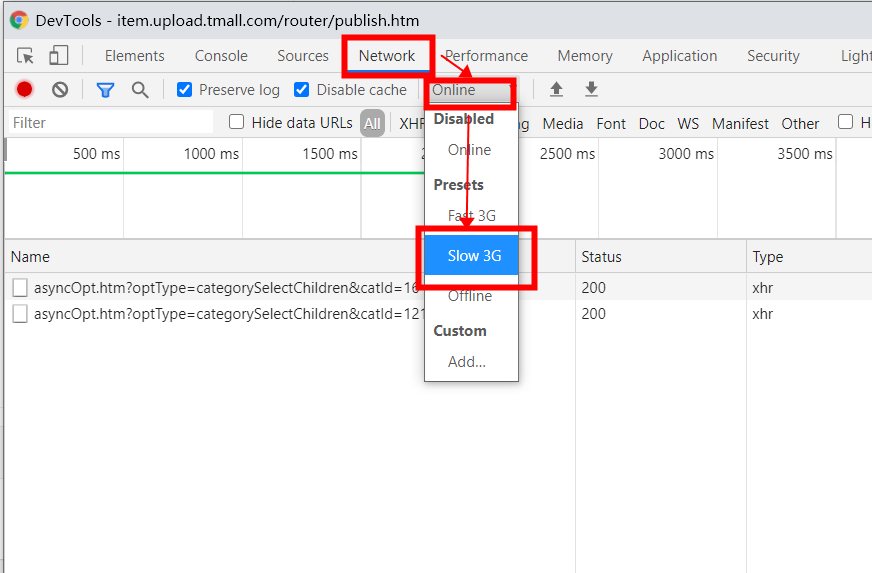The width and height of the screenshot is (872, 573).
Task: Select the inspect element picker icon
Action: (25, 56)
